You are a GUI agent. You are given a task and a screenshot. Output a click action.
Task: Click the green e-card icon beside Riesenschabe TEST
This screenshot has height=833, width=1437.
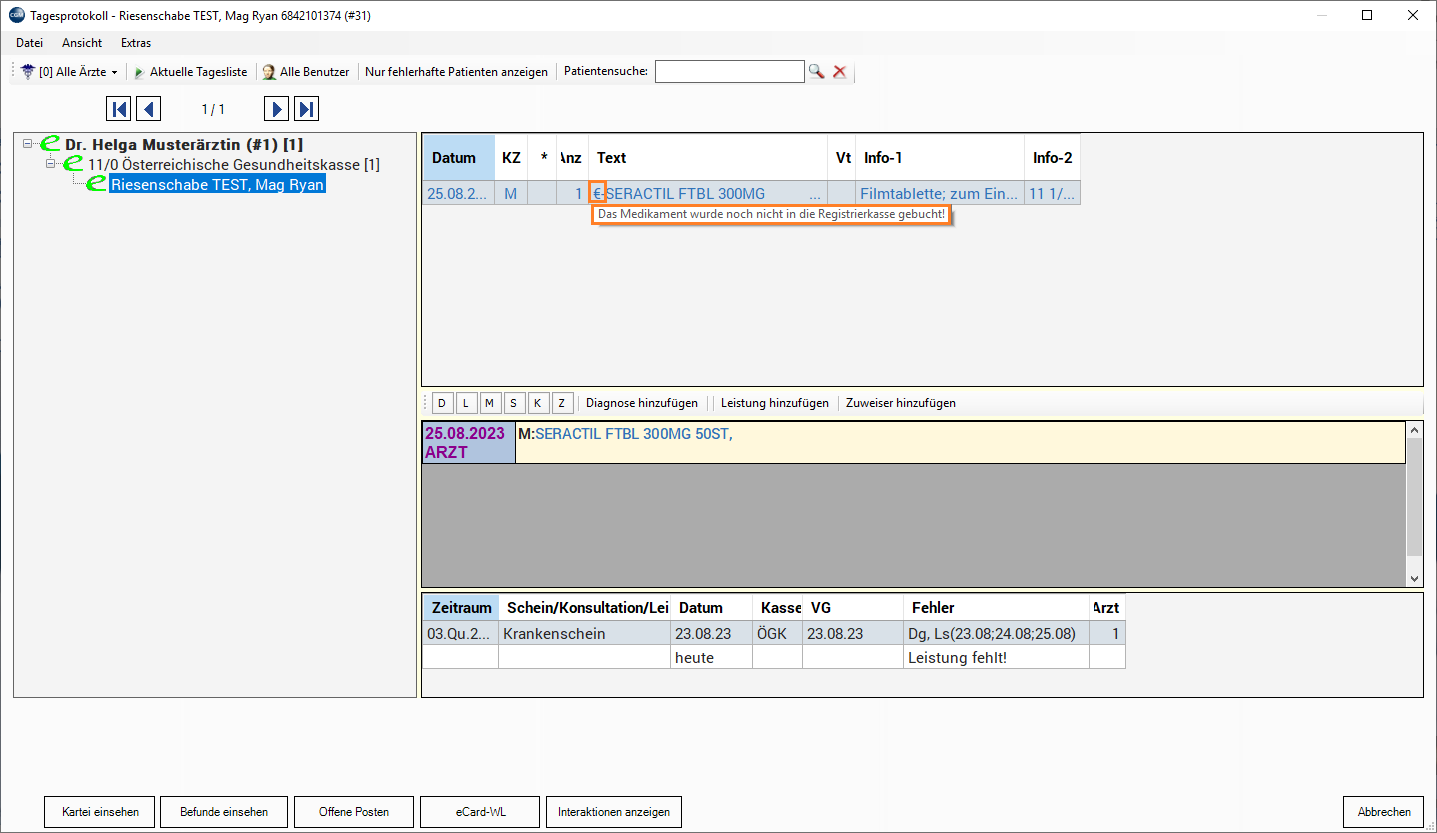point(96,184)
